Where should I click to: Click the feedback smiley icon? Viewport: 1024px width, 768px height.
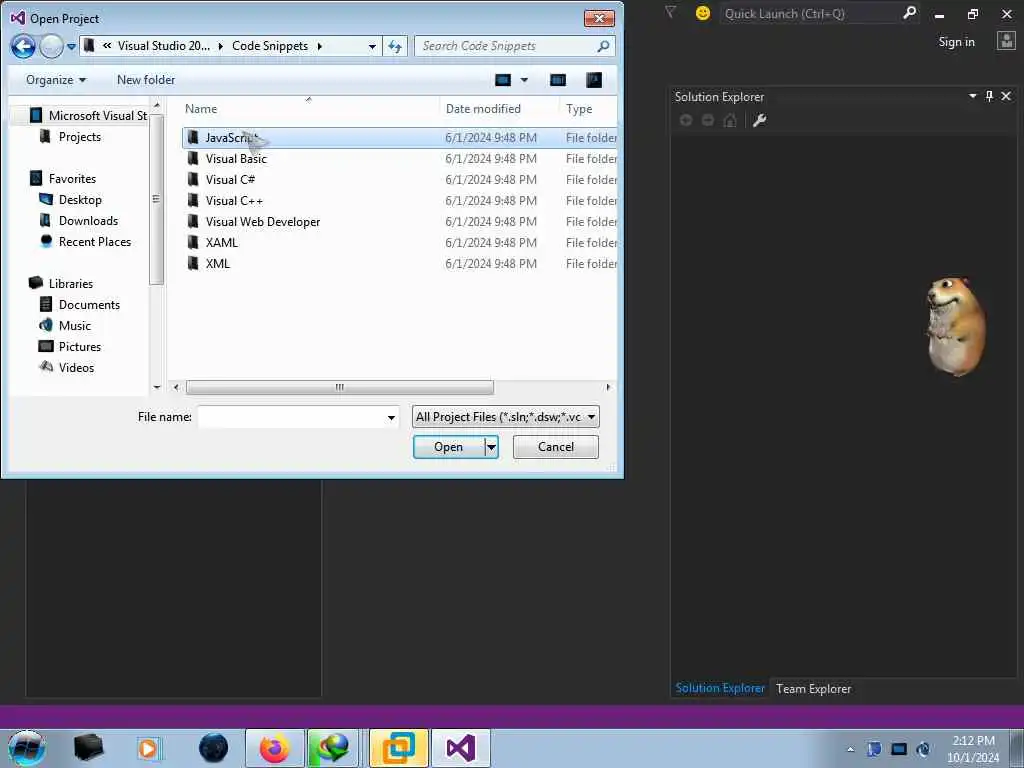[703, 13]
